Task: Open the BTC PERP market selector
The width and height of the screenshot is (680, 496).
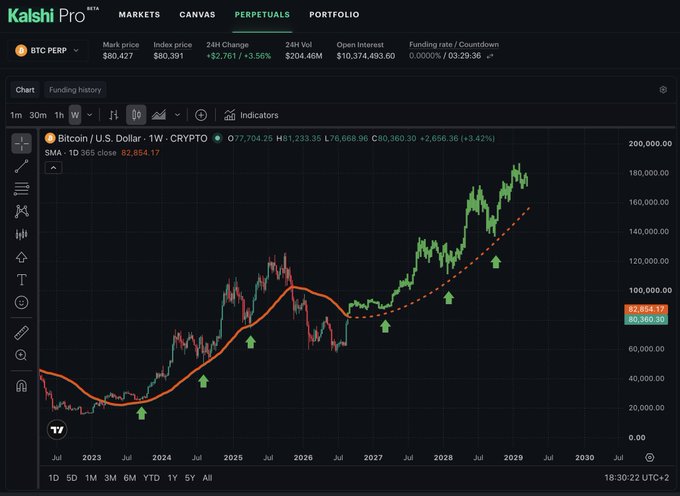Action: 48,50
